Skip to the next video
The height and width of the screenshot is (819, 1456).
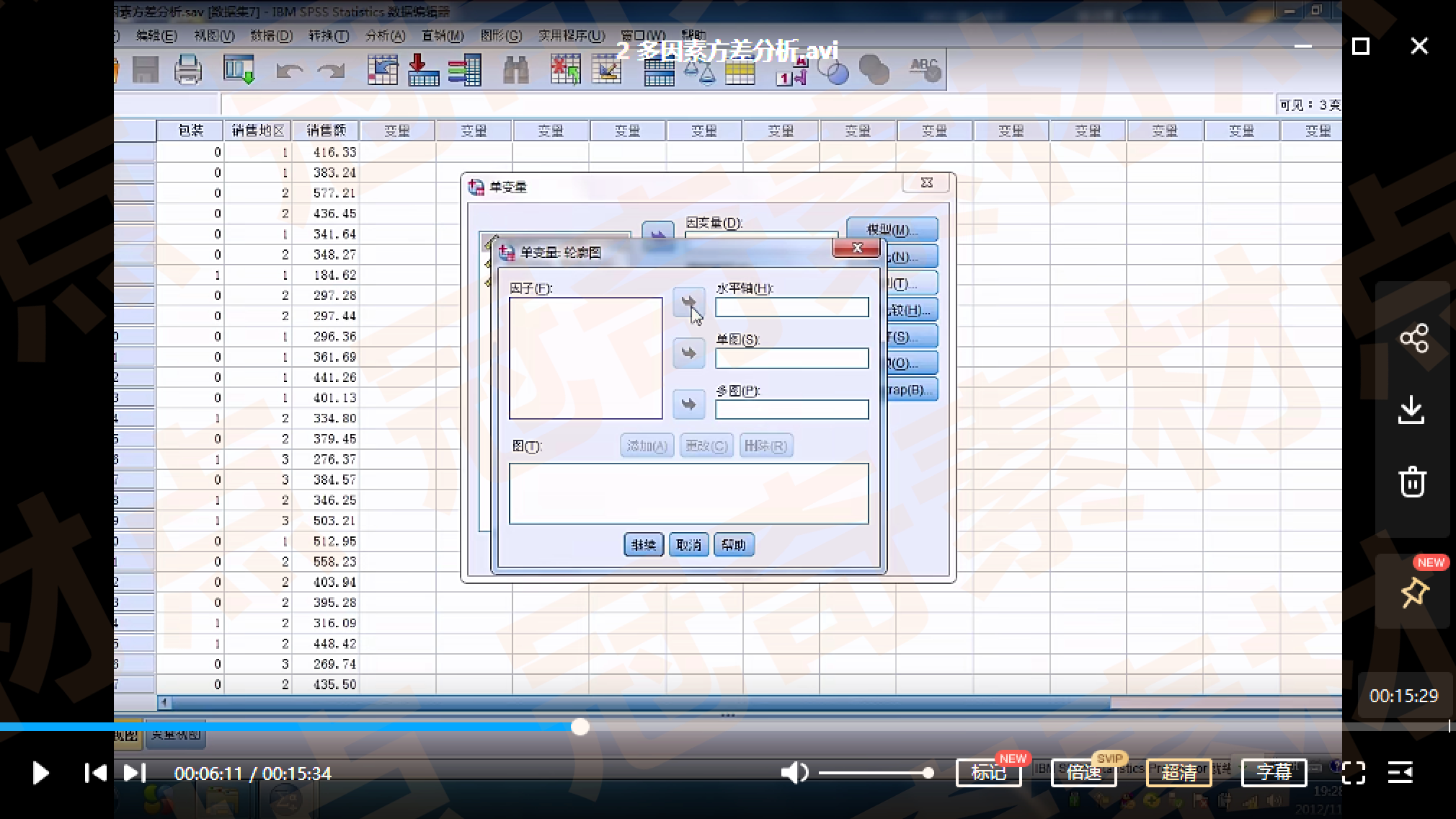point(135,773)
